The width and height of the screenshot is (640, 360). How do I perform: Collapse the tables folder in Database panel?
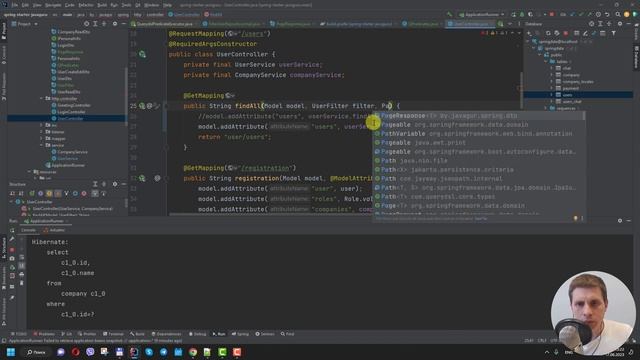click(545, 62)
